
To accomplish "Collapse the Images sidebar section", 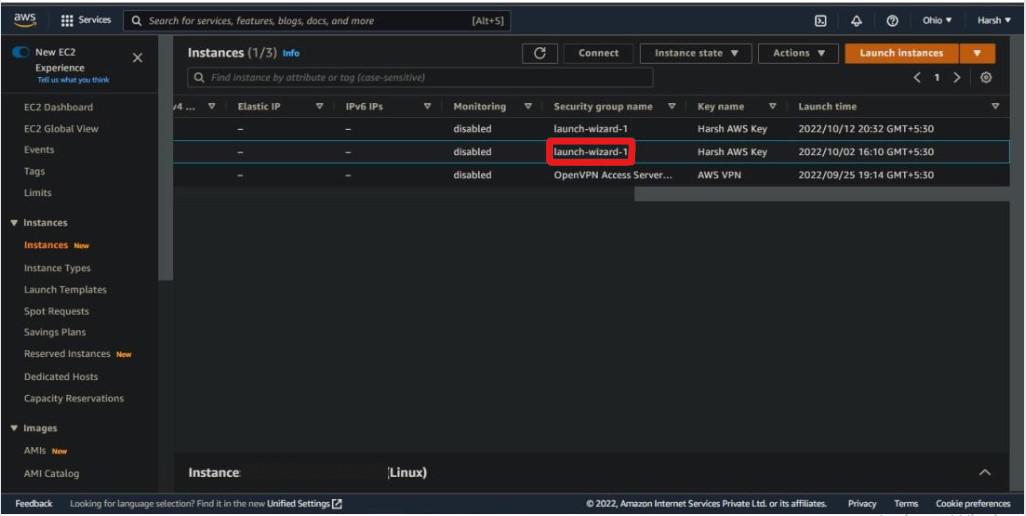I will pos(14,428).
